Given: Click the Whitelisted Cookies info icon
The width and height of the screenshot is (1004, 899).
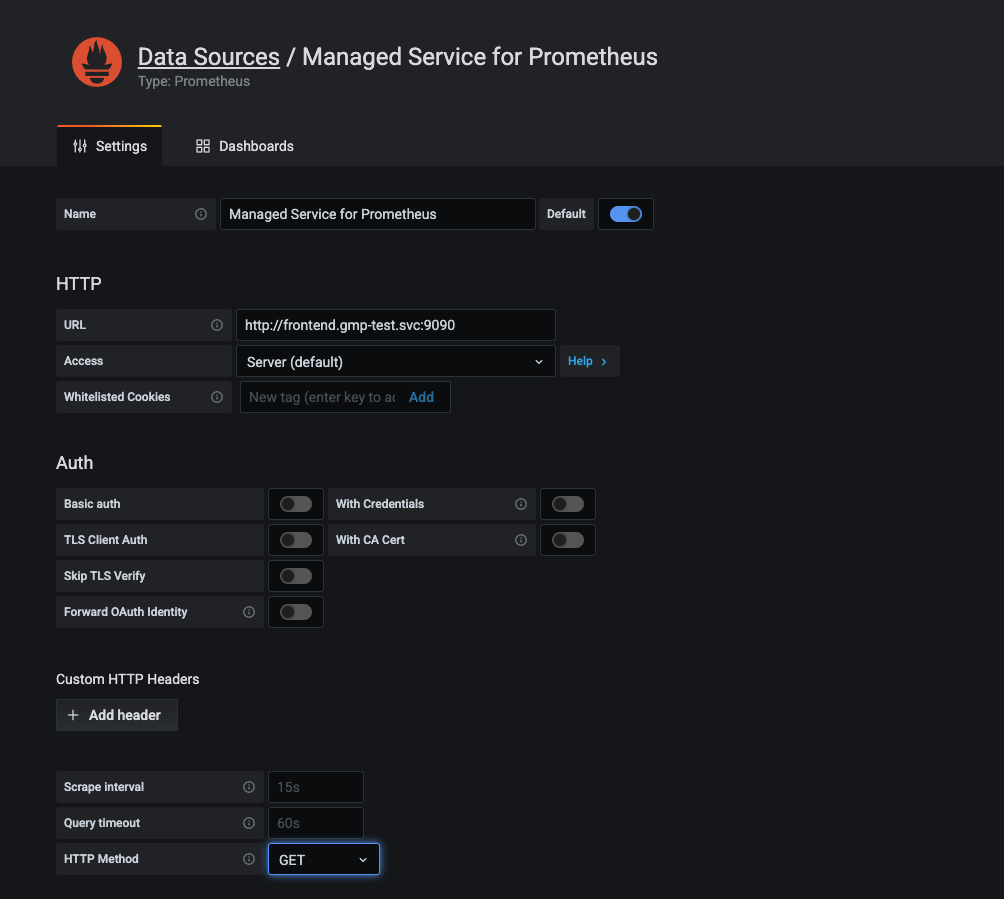Looking at the screenshot, I should [x=217, y=397].
